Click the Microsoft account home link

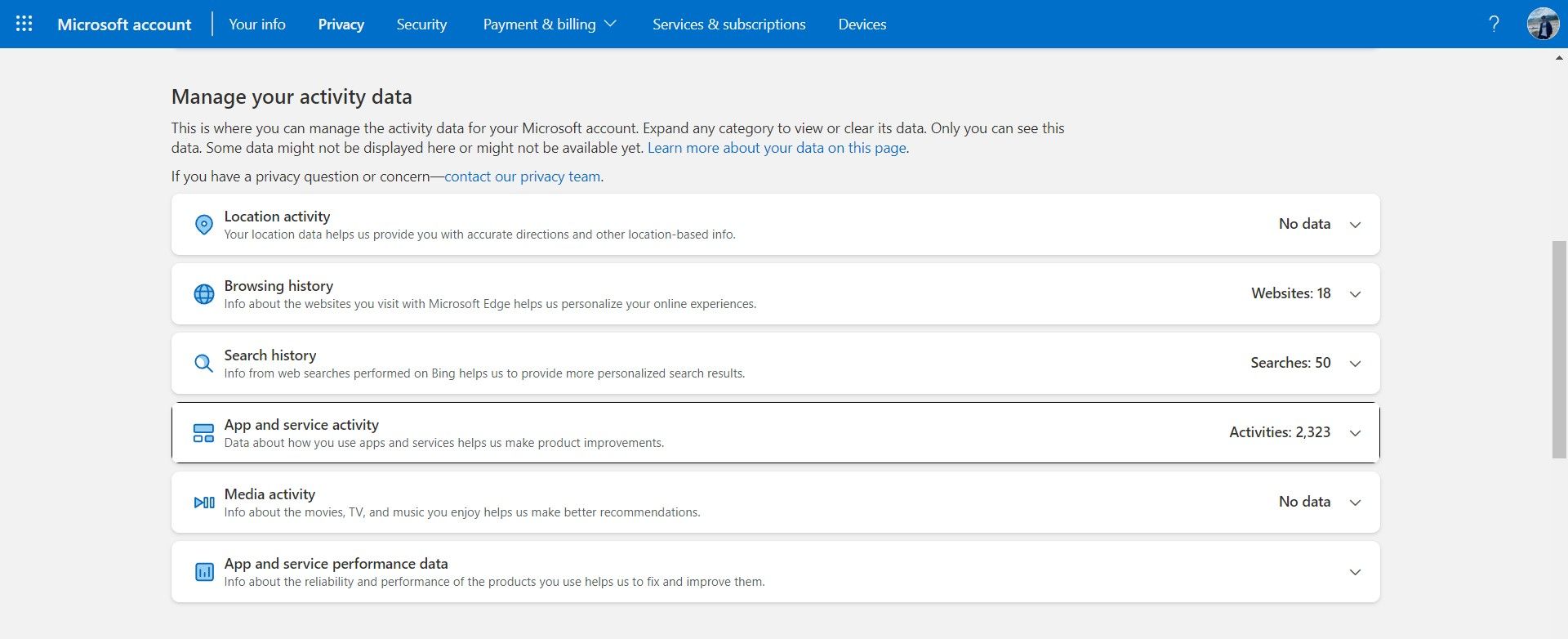[124, 24]
